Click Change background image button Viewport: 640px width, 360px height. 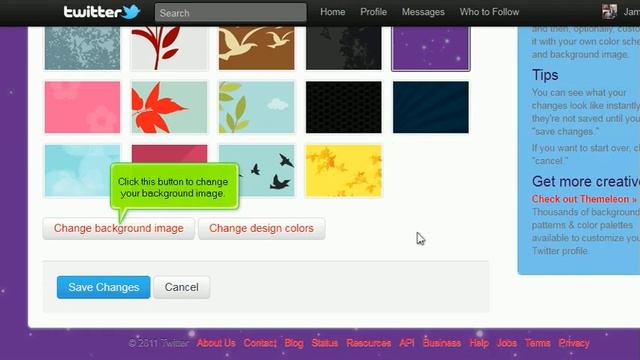(118, 229)
